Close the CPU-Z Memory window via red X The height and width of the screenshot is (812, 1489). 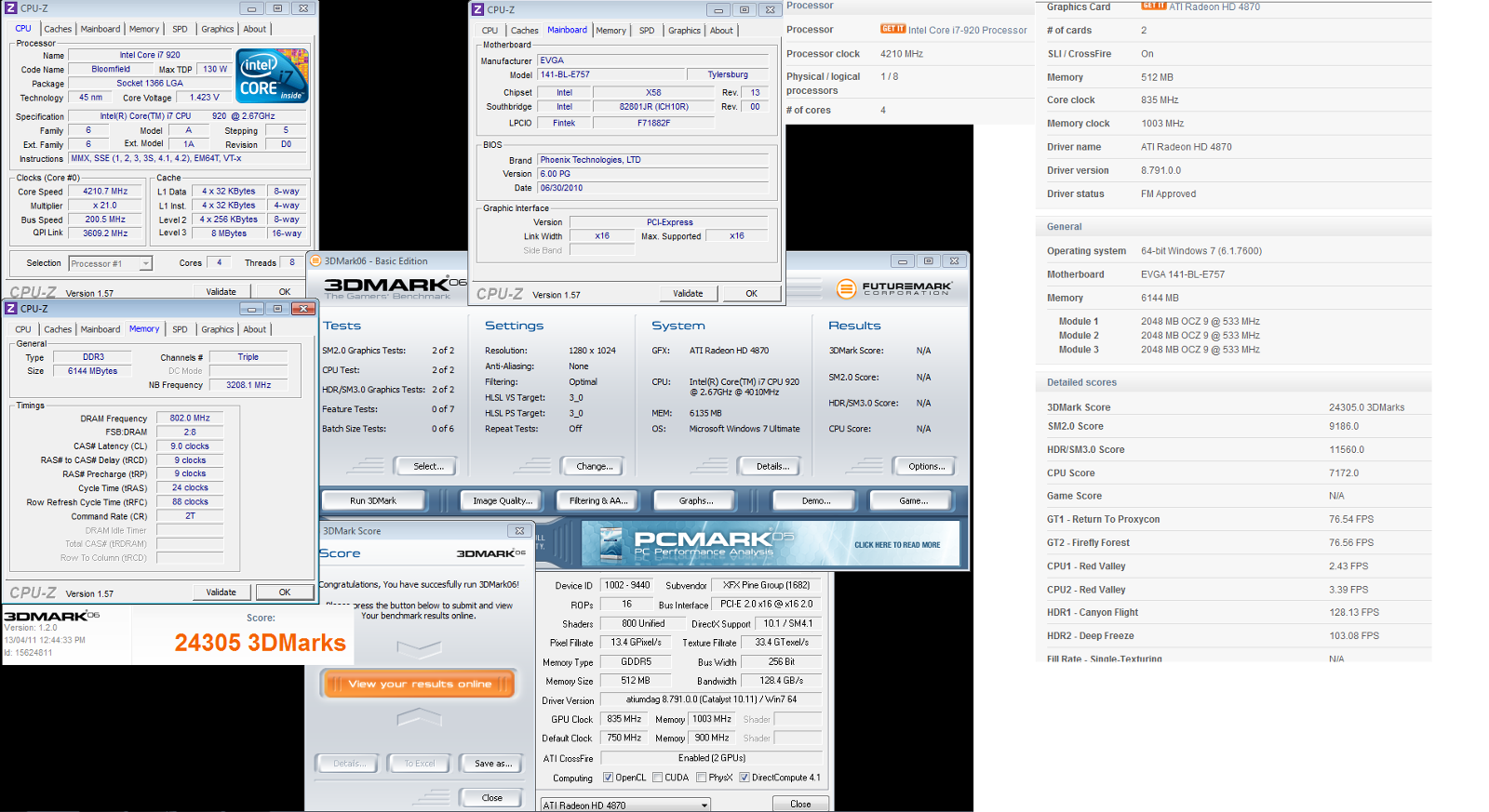click(x=303, y=309)
